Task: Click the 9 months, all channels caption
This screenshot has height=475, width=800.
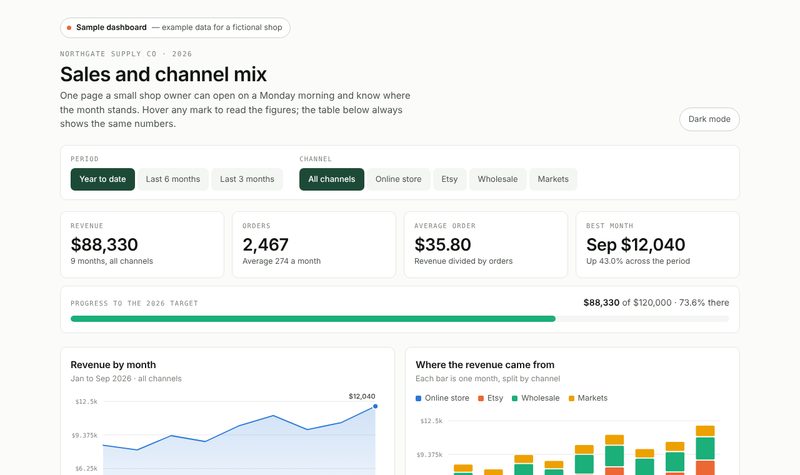Action: click(112, 261)
